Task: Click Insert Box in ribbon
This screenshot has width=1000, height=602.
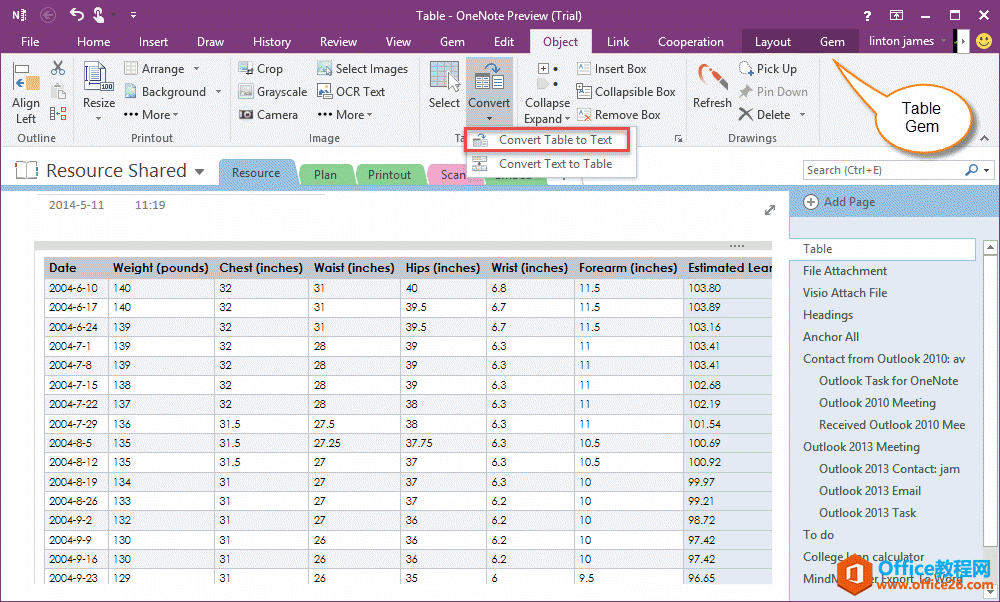Action: pyautogui.click(x=619, y=69)
